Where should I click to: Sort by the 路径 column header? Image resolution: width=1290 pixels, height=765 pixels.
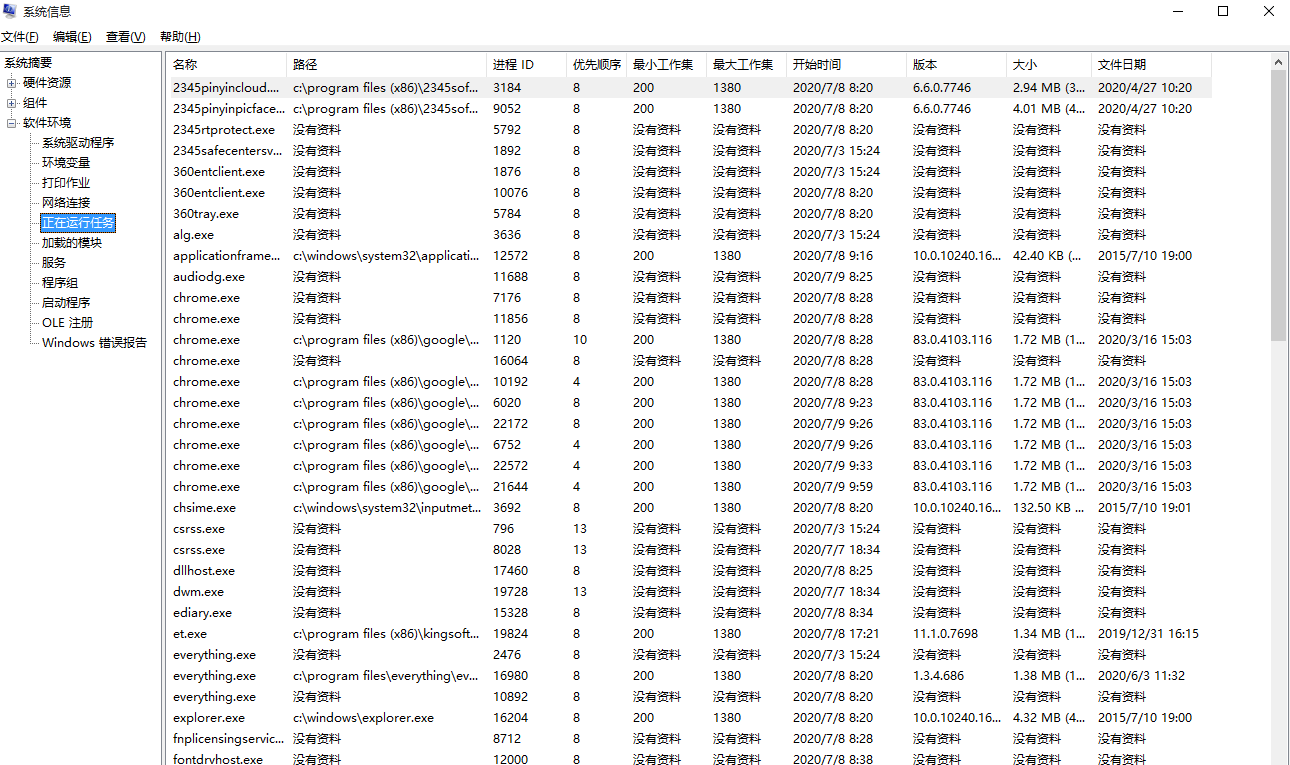pyautogui.click(x=386, y=64)
